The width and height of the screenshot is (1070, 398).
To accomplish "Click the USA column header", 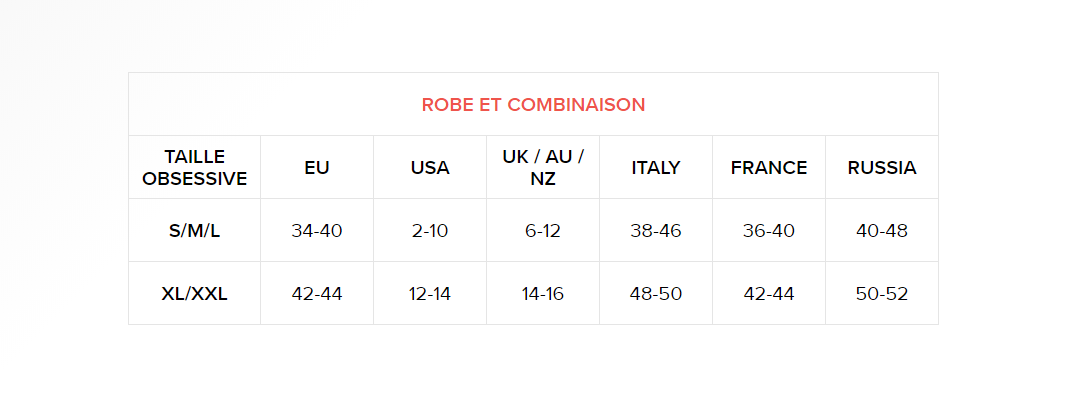I will point(430,167).
